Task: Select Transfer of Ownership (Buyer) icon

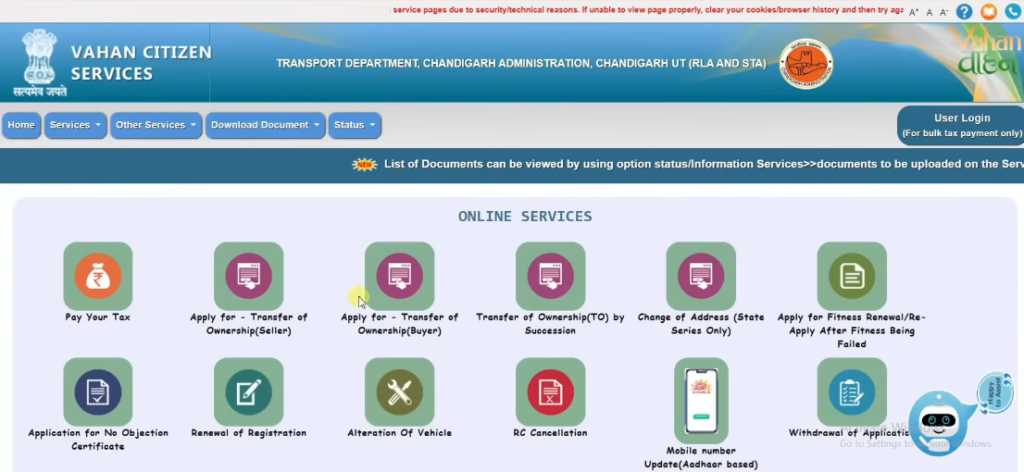Action: coord(399,277)
